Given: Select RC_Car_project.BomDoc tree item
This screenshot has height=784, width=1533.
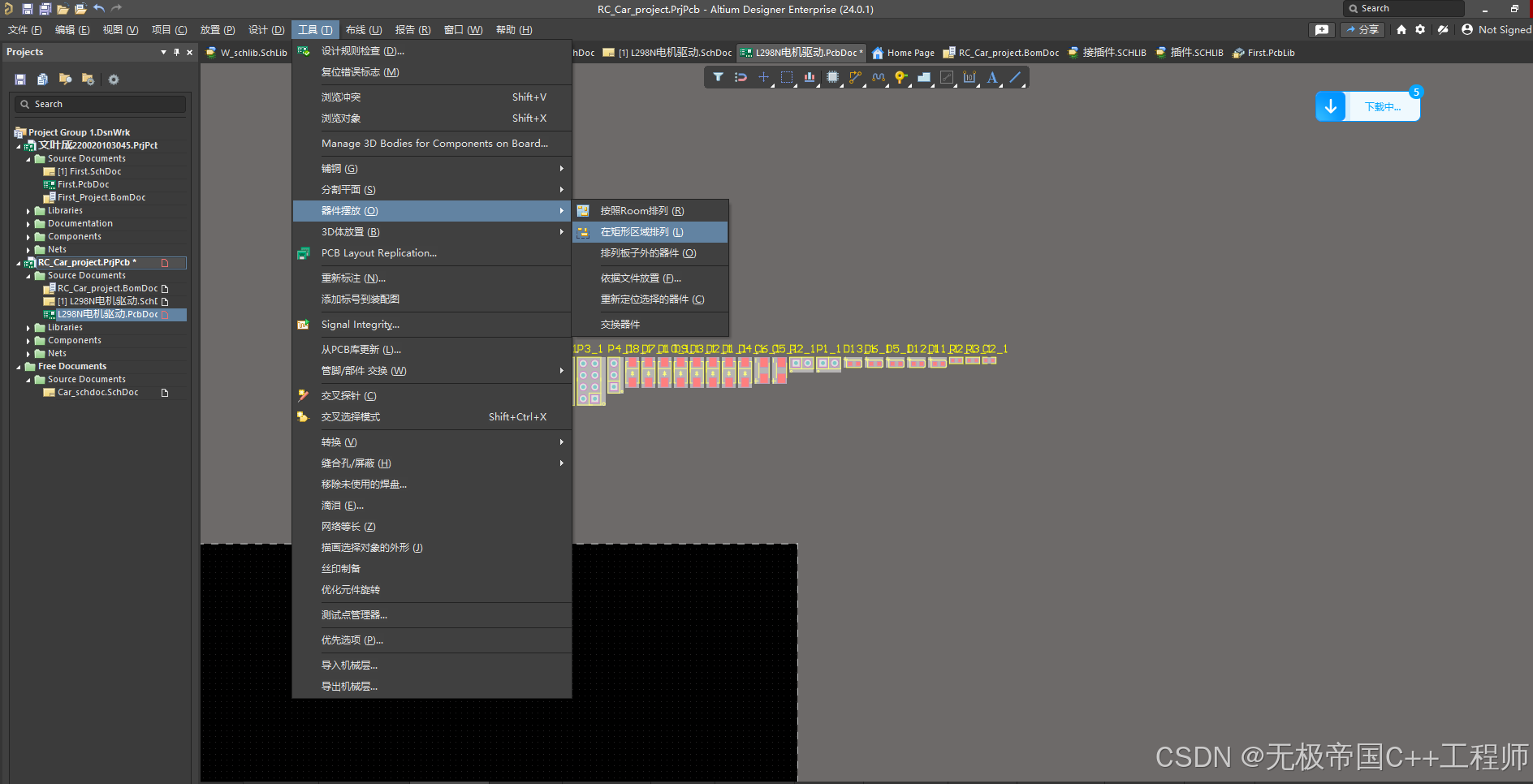Looking at the screenshot, I should [x=107, y=289].
